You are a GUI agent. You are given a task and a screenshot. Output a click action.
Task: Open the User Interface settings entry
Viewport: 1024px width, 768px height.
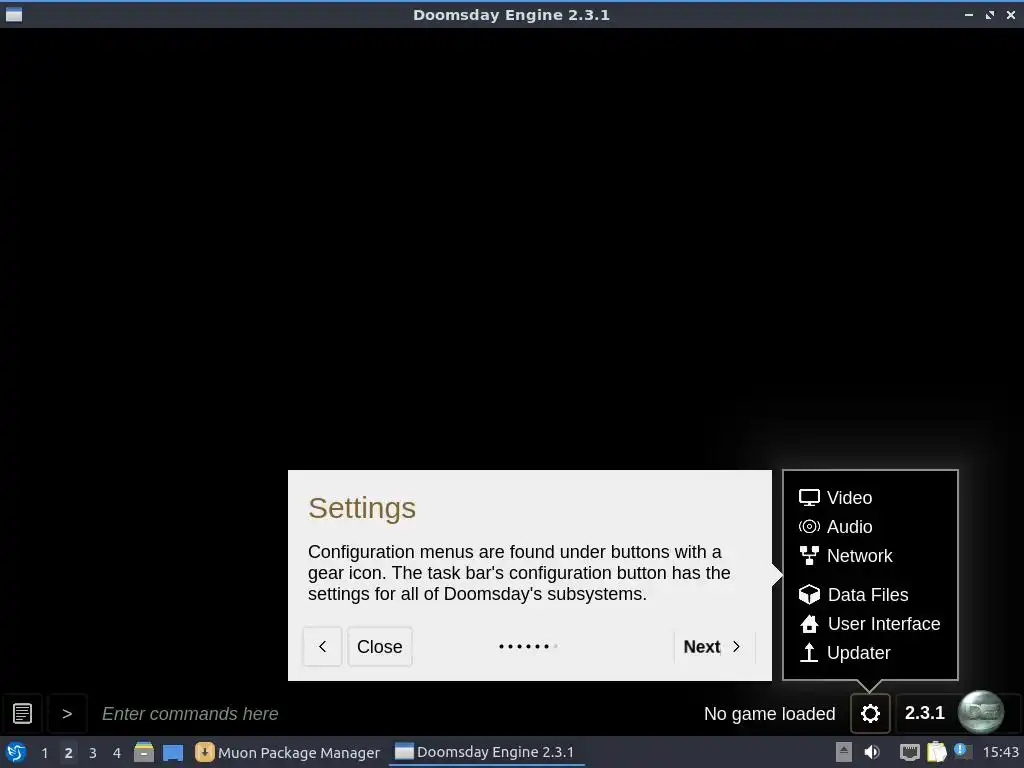[869, 624]
